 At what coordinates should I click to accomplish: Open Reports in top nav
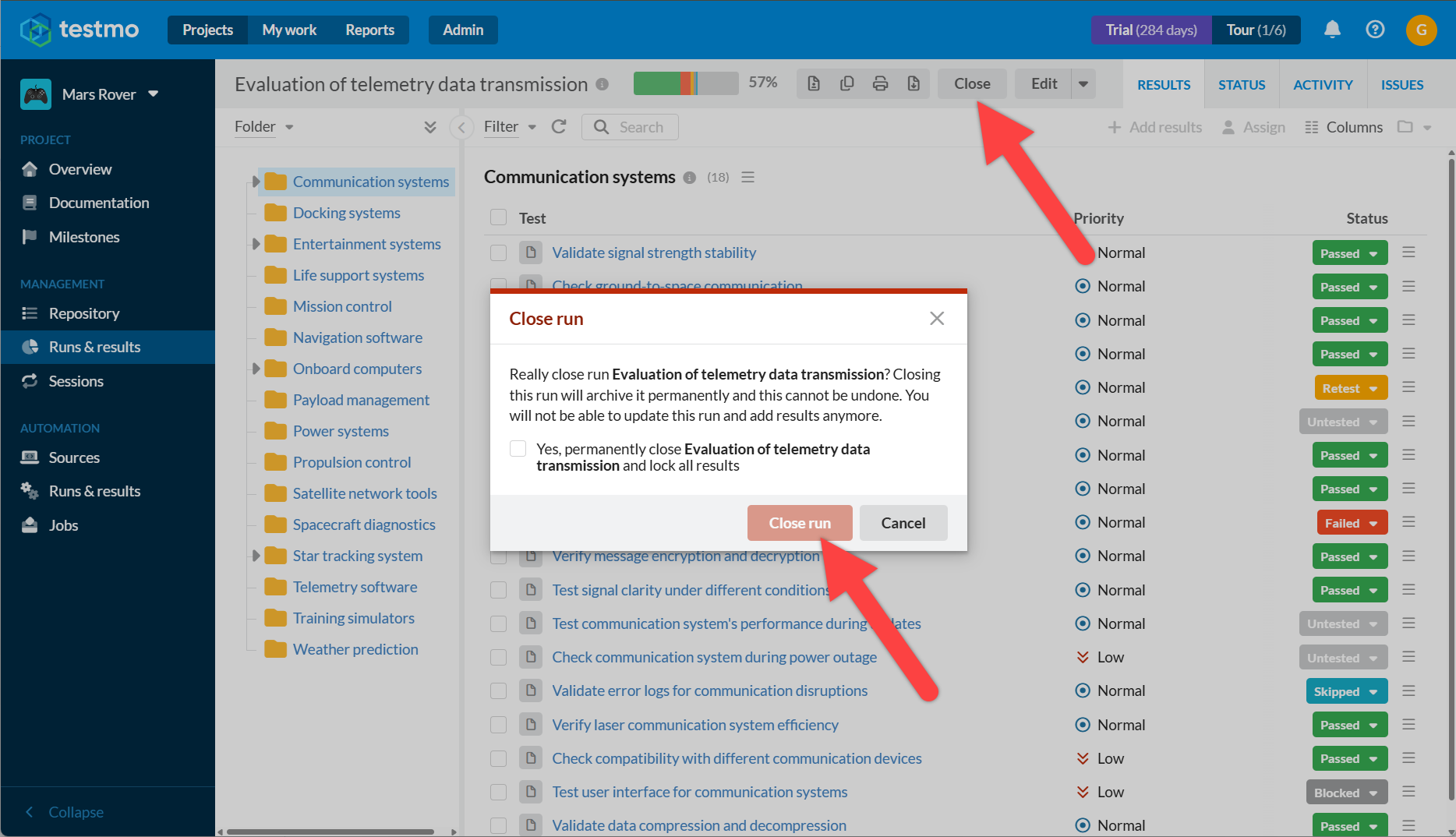click(x=369, y=30)
